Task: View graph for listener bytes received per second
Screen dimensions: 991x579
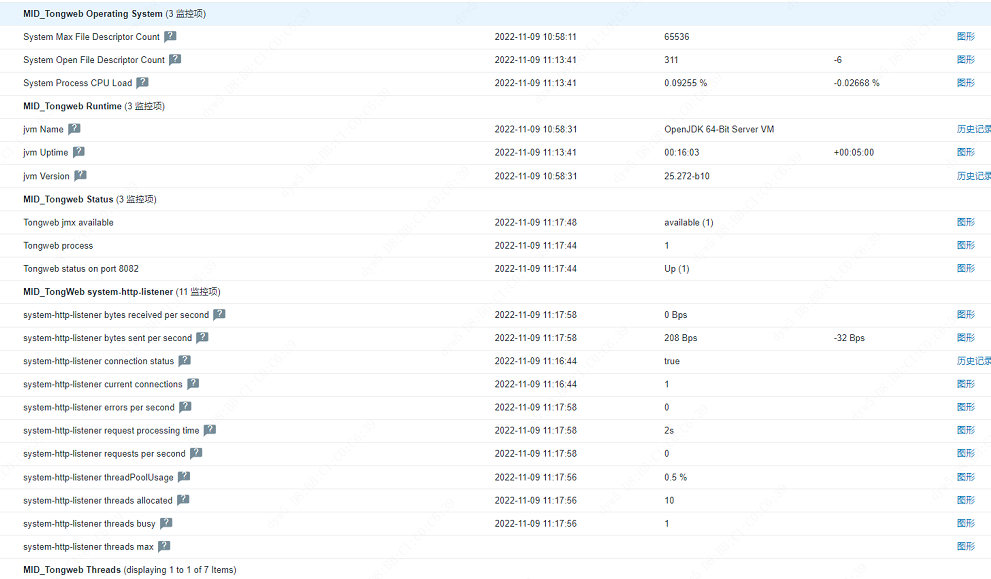Action: tap(966, 315)
